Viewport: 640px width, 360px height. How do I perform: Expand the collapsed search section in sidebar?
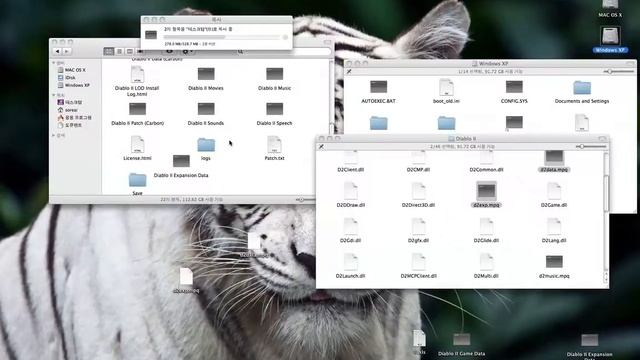[54, 135]
